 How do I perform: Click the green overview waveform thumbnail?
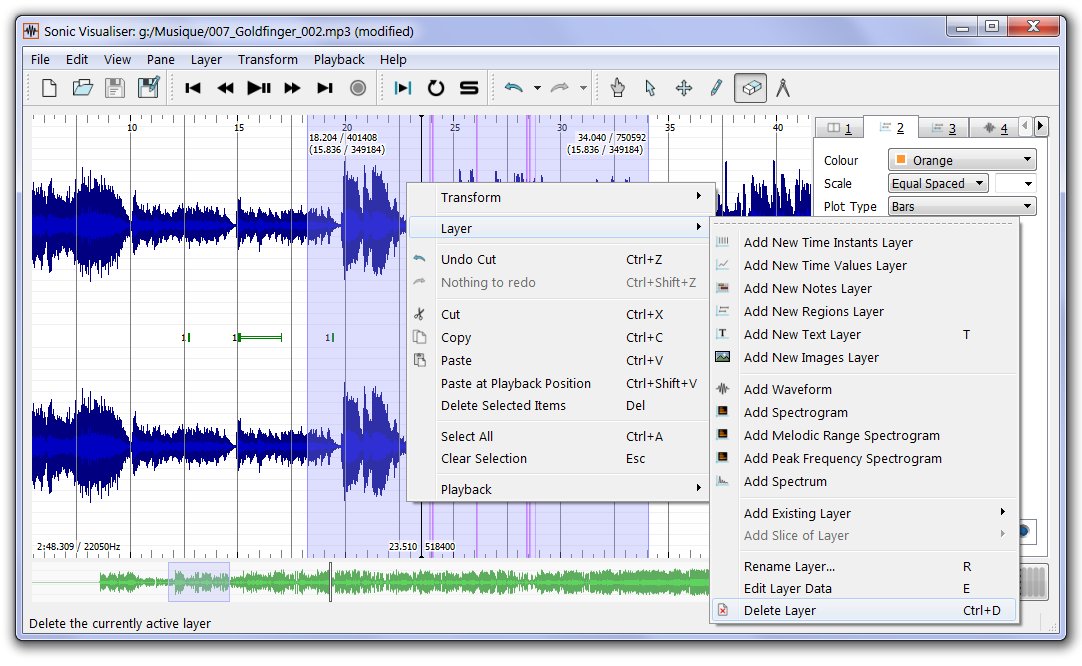pyautogui.click(x=370, y=582)
